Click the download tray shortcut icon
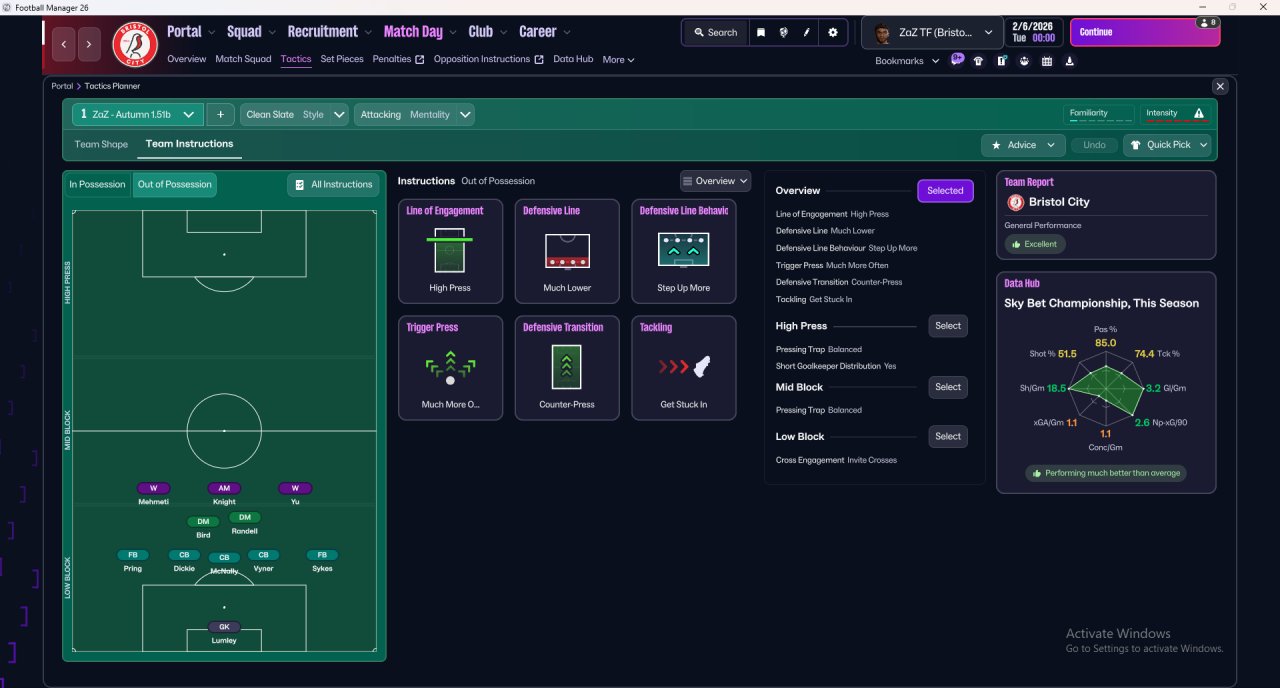Screen dimensions: 1280x688 1070,61
